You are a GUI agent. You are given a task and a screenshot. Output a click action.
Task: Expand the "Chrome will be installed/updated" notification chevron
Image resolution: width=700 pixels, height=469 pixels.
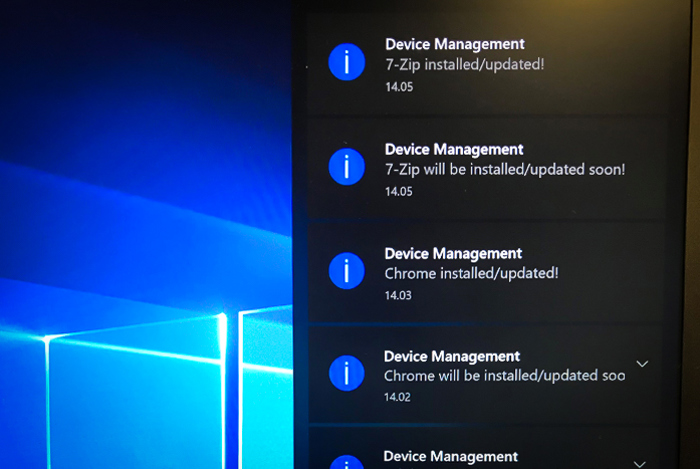point(642,364)
